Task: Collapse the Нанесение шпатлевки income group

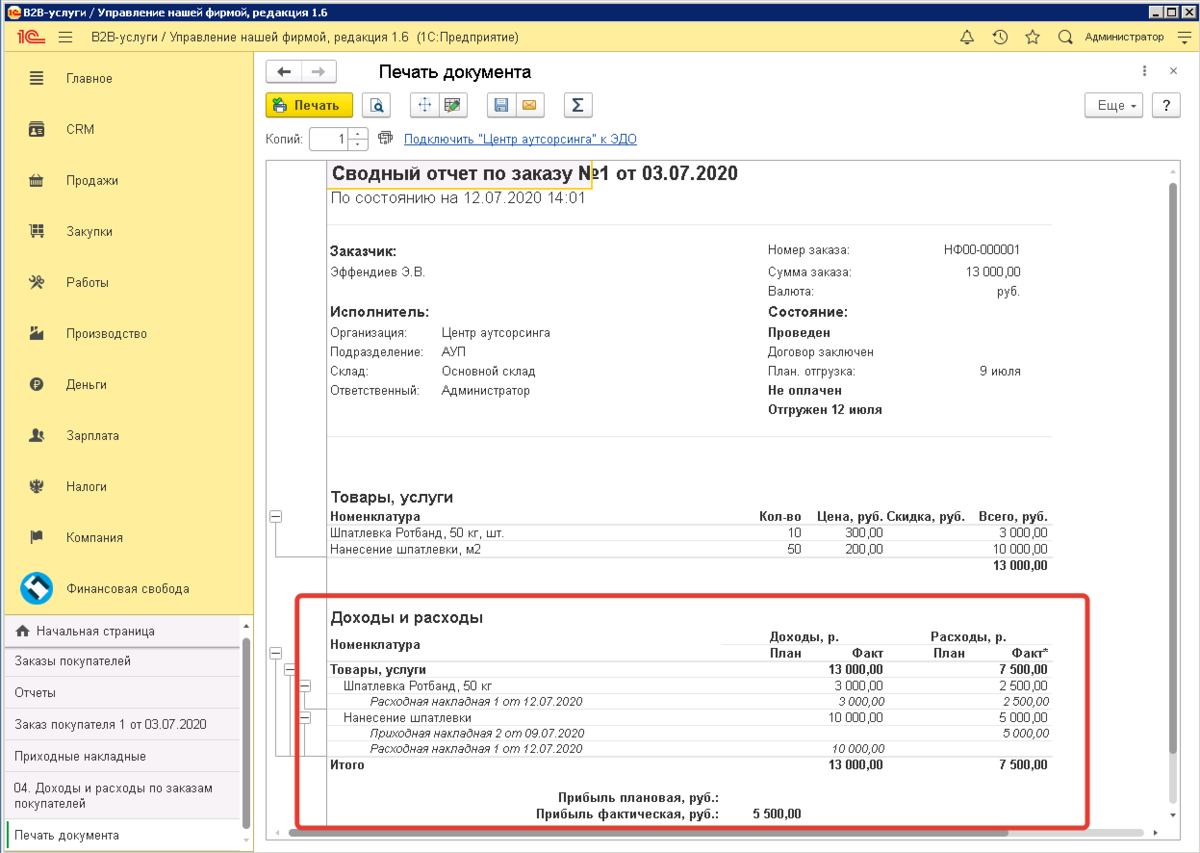Action: click(305, 717)
